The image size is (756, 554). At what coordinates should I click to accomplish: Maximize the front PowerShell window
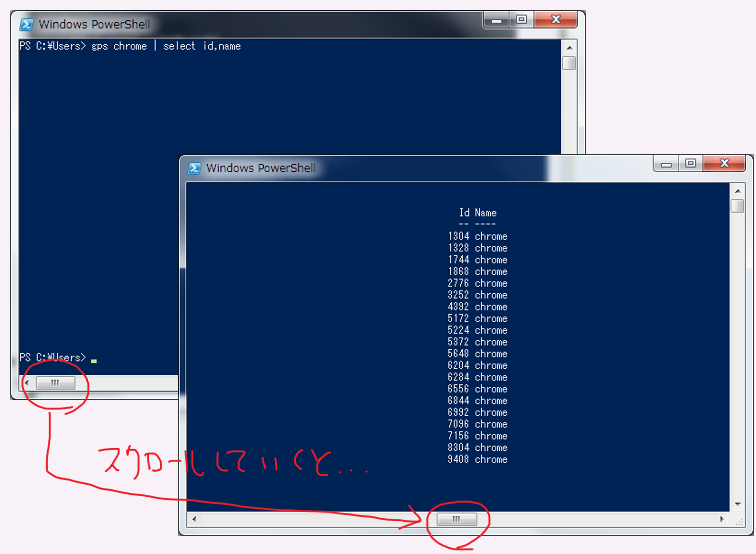click(x=690, y=164)
